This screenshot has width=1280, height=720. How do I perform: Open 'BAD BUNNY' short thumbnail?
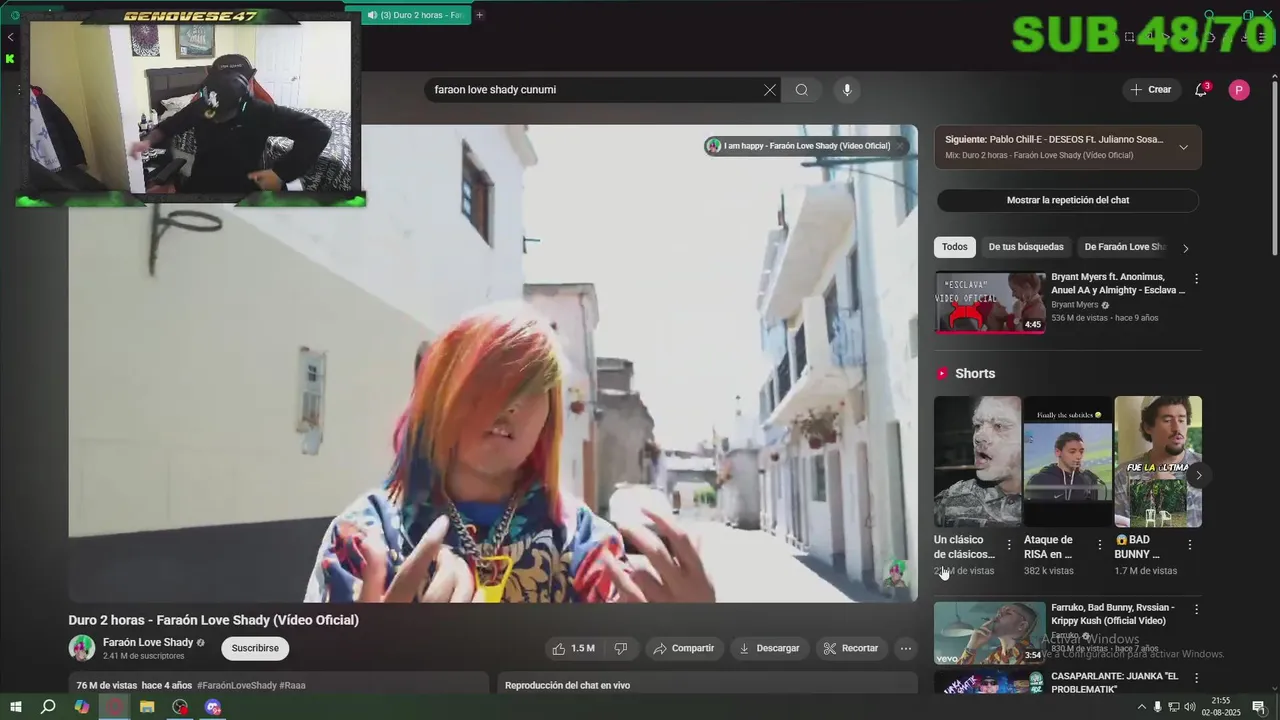[1158, 461]
